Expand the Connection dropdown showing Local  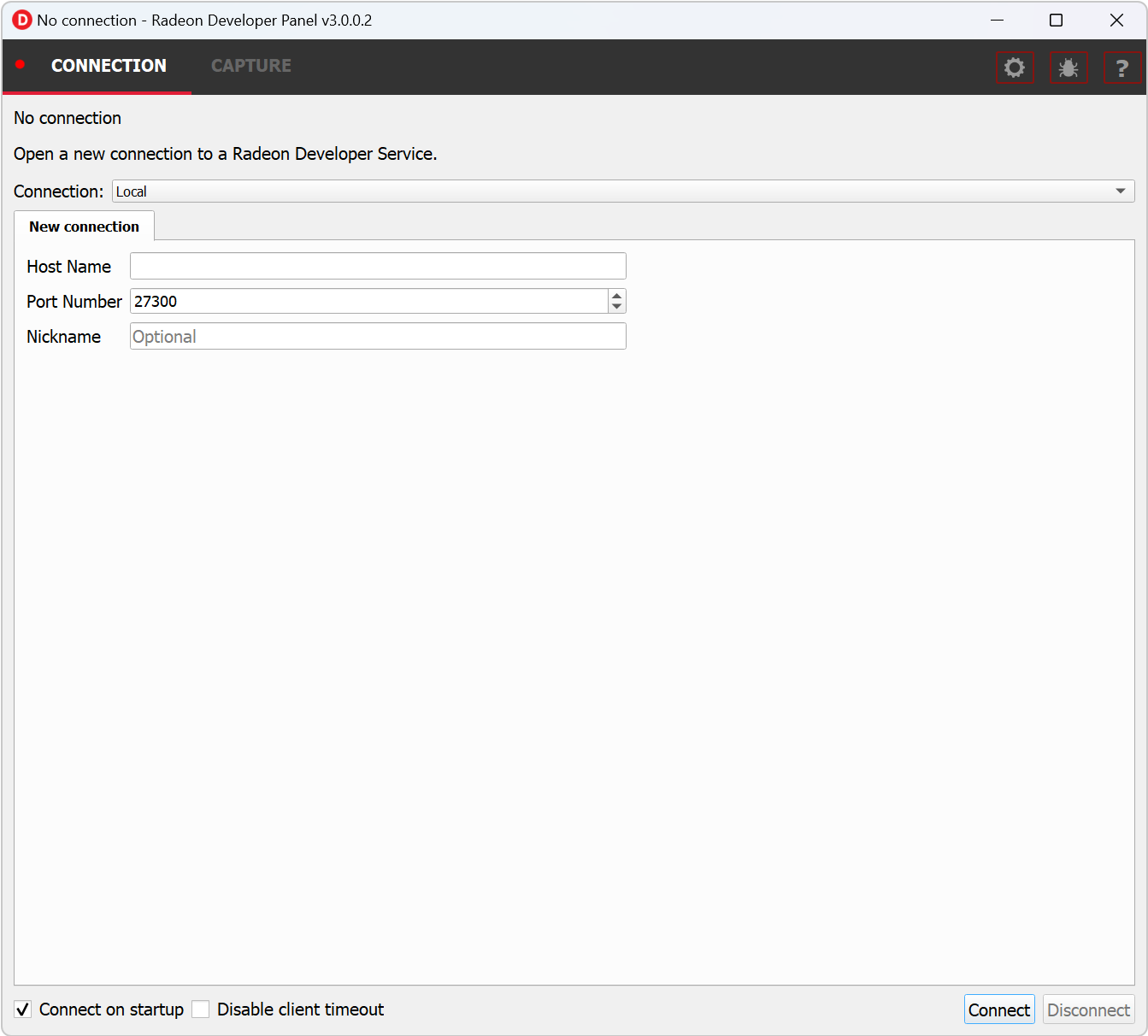622,191
